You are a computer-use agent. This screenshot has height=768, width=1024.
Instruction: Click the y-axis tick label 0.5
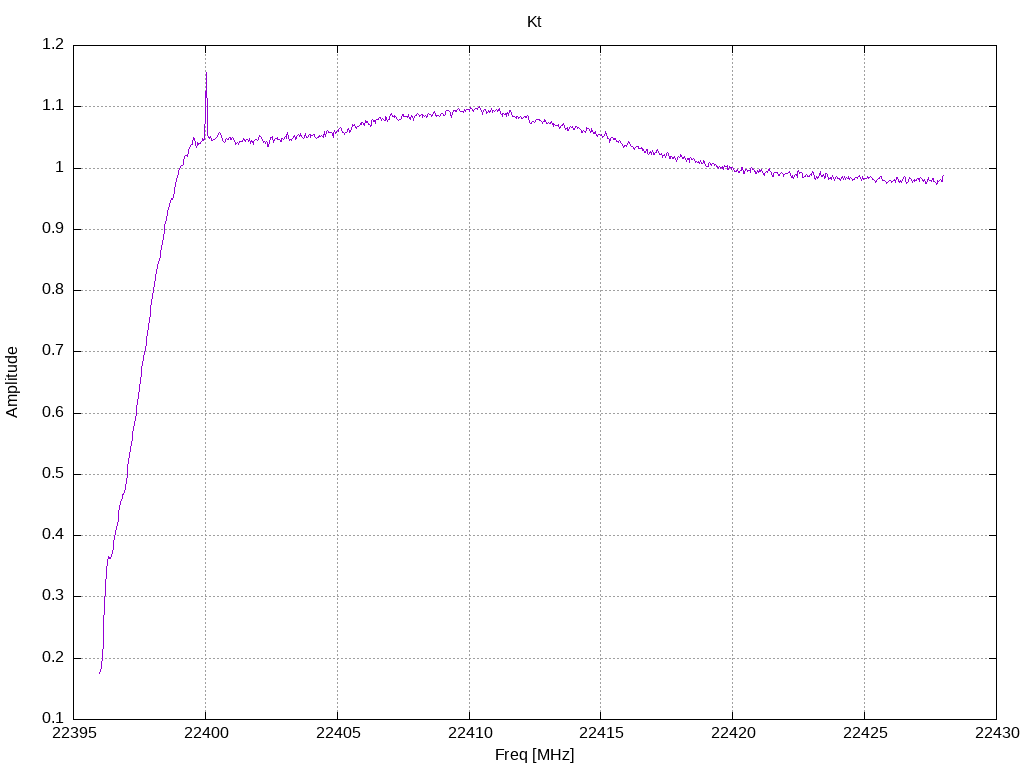click(53, 474)
